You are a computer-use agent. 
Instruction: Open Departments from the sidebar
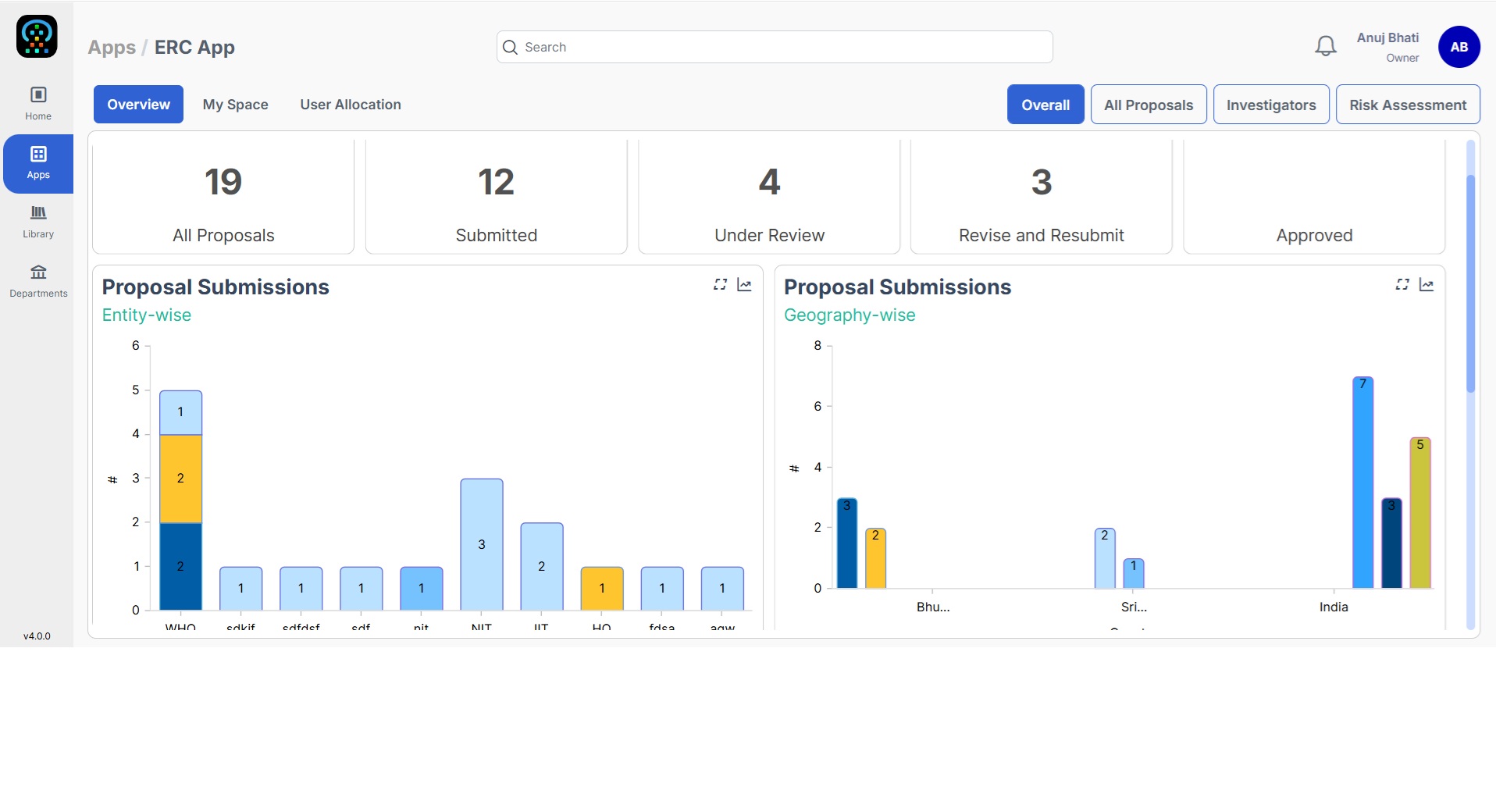pos(38,281)
